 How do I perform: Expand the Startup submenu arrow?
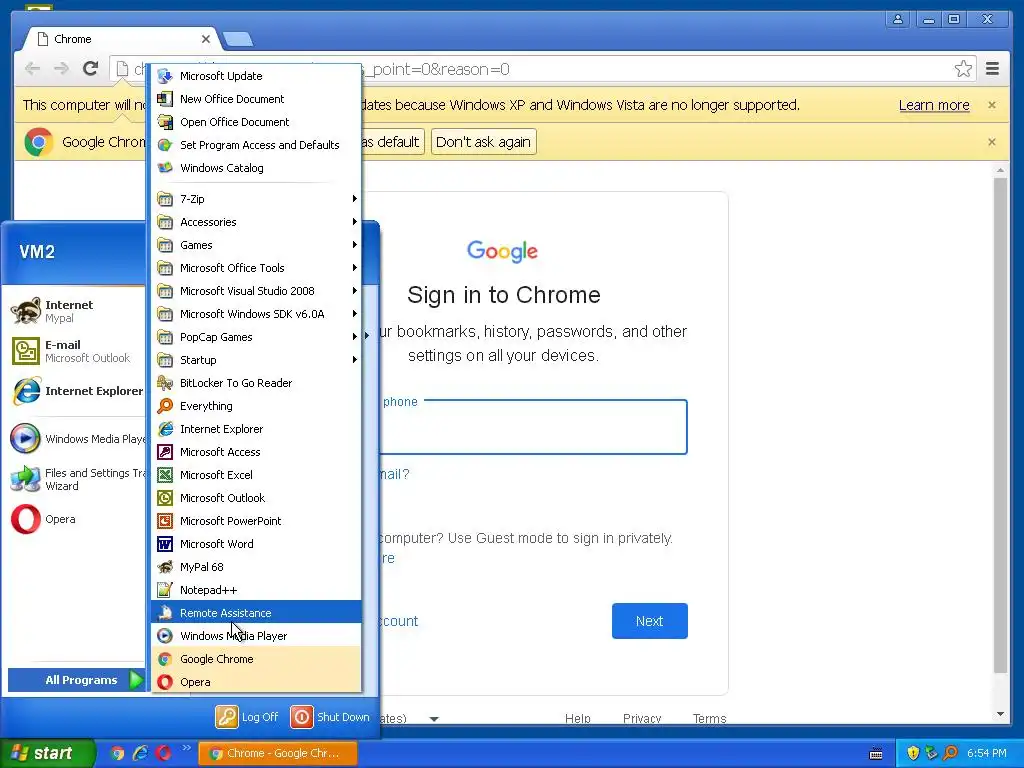point(355,360)
